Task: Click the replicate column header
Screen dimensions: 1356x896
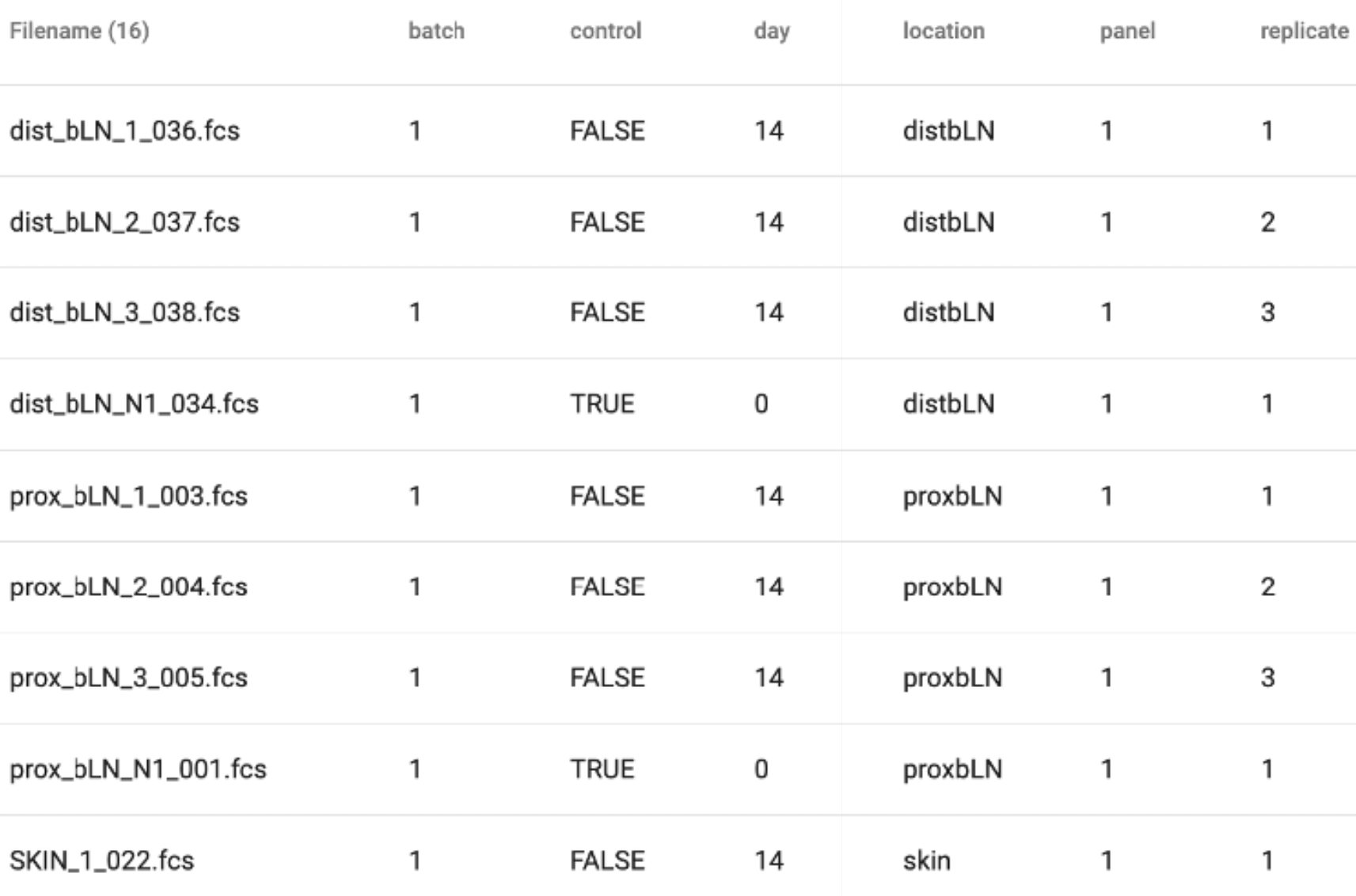Action: 1304,31
